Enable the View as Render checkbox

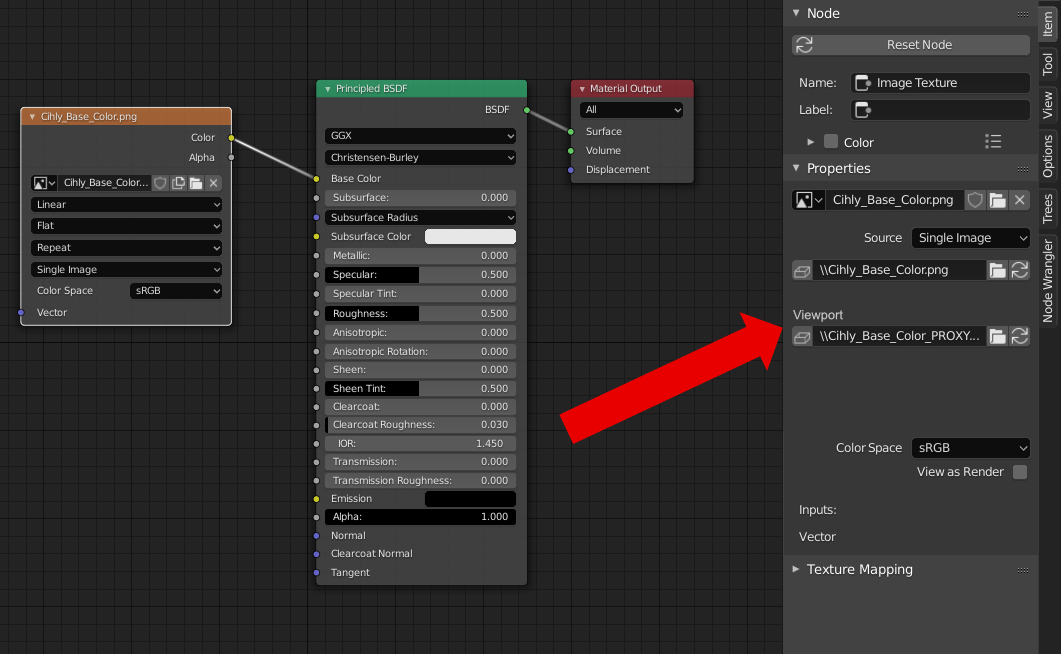tap(1020, 472)
